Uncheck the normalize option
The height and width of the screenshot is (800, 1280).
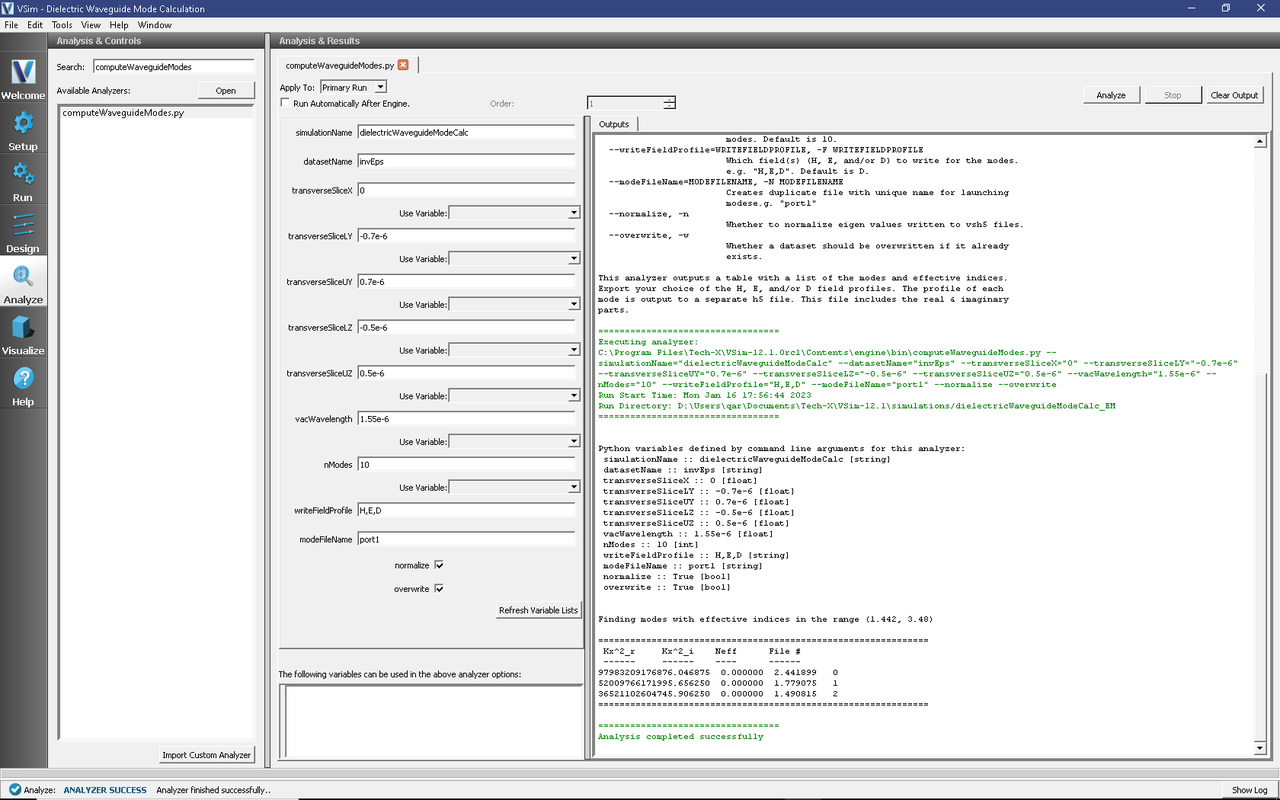coord(438,564)
